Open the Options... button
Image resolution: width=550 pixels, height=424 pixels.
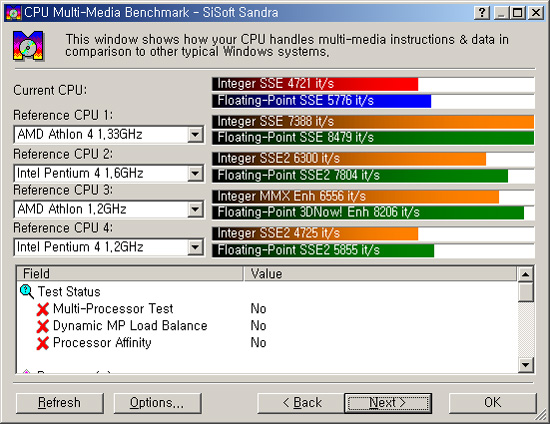tap(157, 403)
